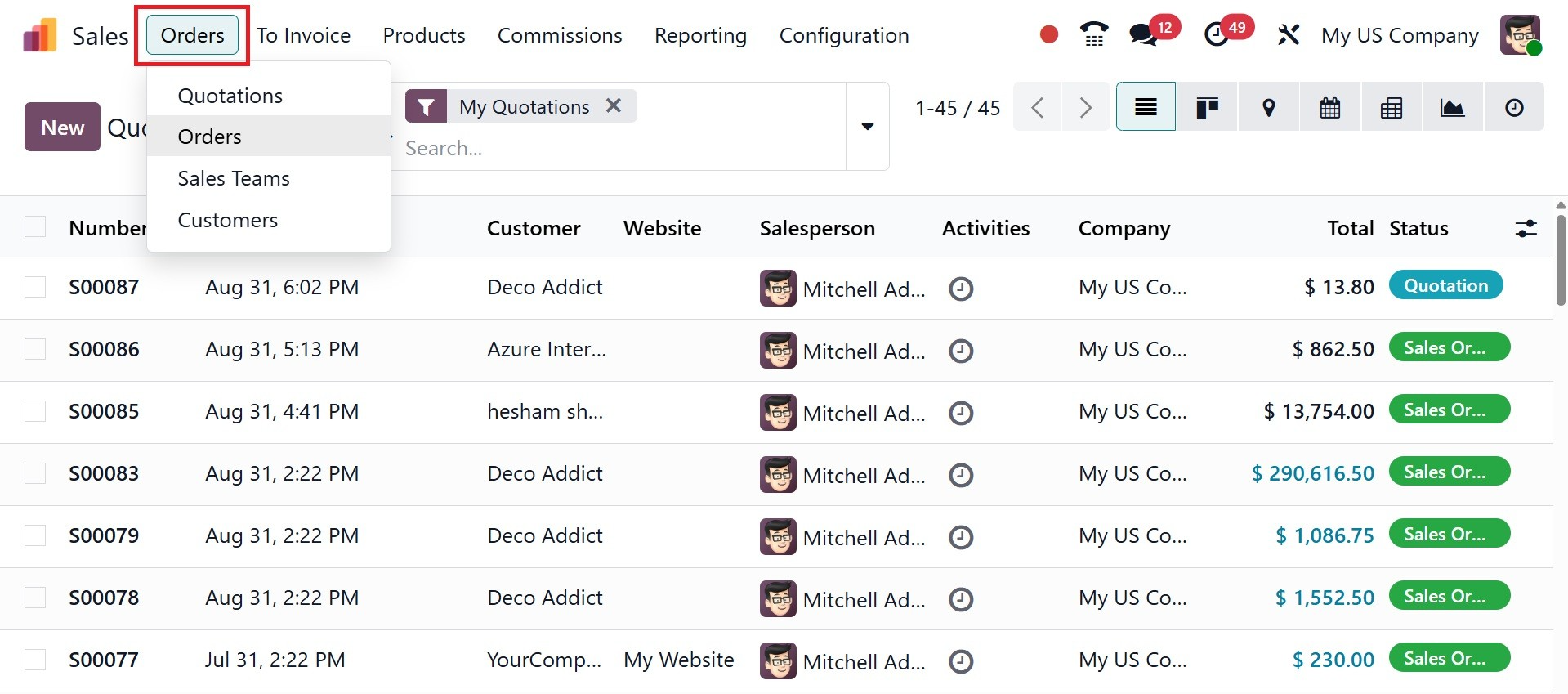The image size is (1568, 694).
Task: Open the chat messages icon
Action: [x=1142, y=34]
